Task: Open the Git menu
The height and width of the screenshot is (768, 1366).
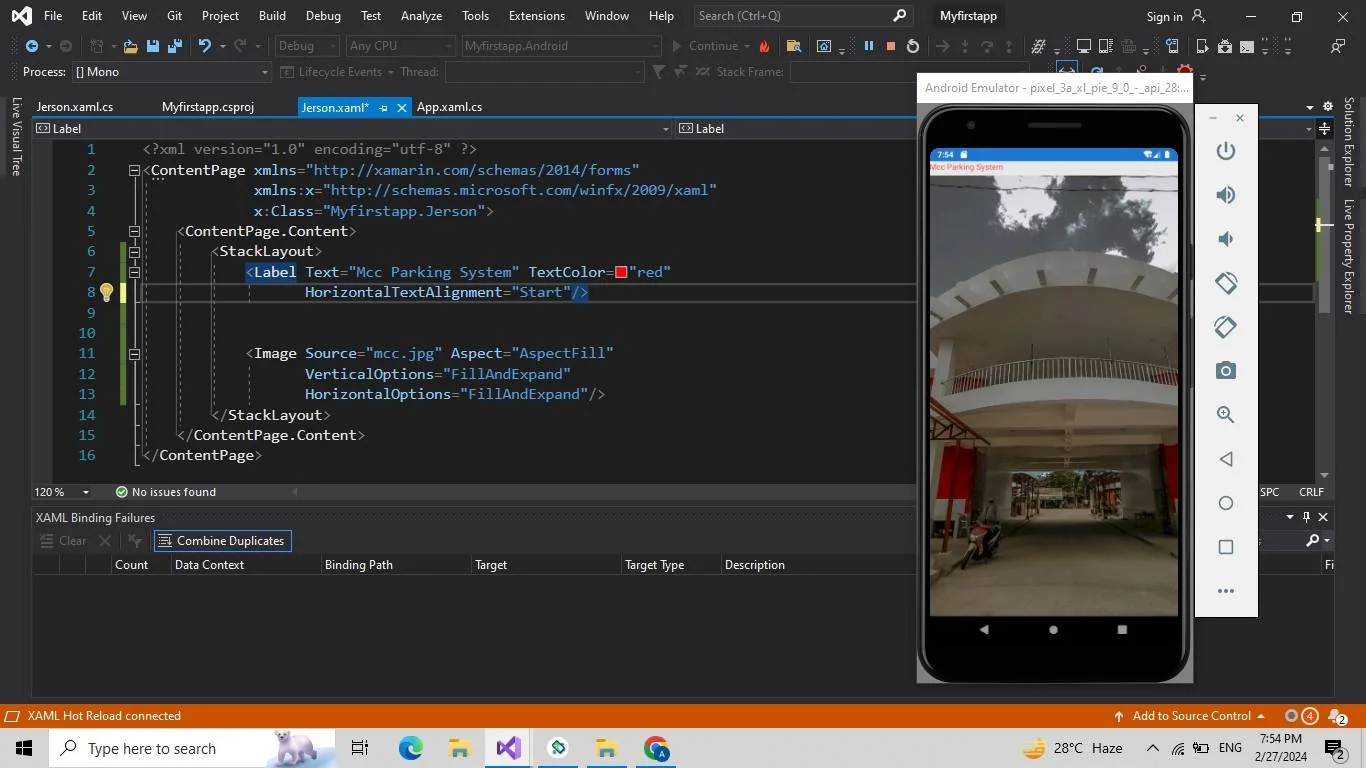Action: (x=175, y=16)
